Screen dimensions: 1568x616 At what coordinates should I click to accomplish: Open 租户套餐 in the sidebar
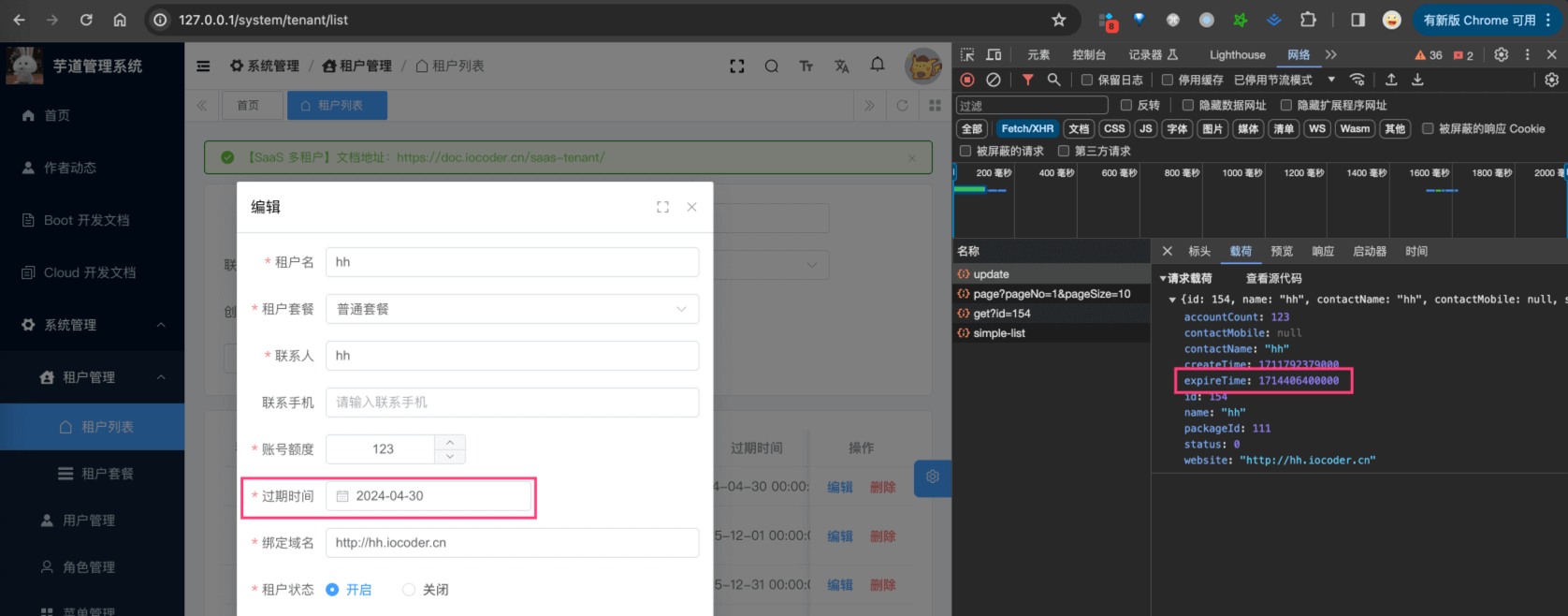pyautogui.click(x=107, y=474)
